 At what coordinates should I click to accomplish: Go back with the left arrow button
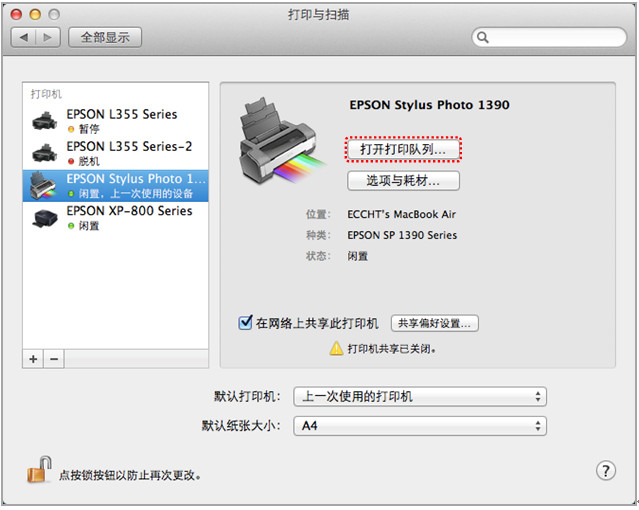[x=24, y=38]
